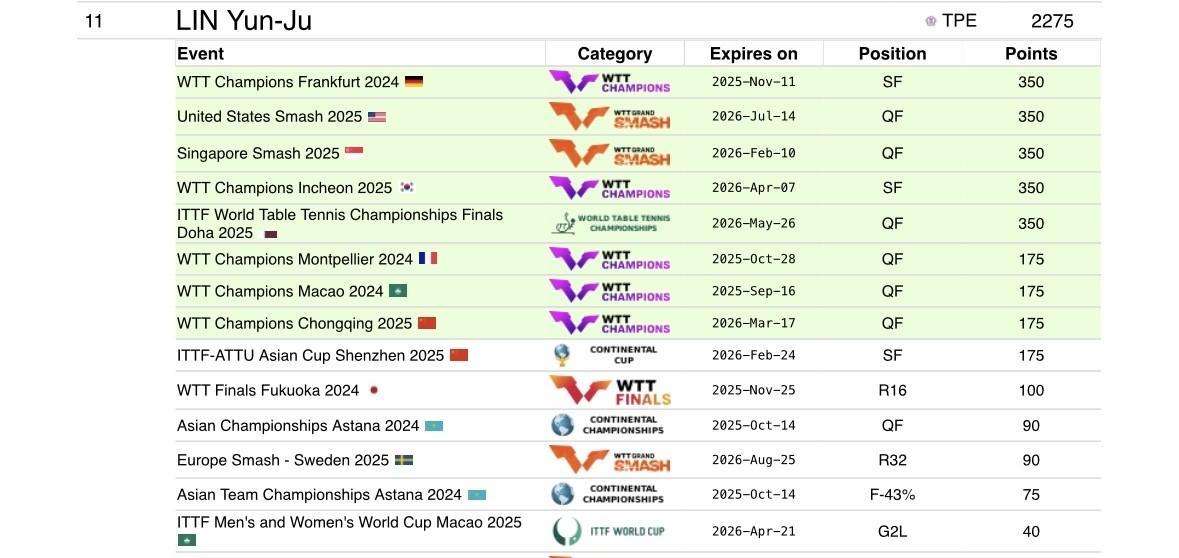Screen dimensions: 1179x558
Task: Open Singapore Smash 2025 event entry
Action: coord(259,153)
